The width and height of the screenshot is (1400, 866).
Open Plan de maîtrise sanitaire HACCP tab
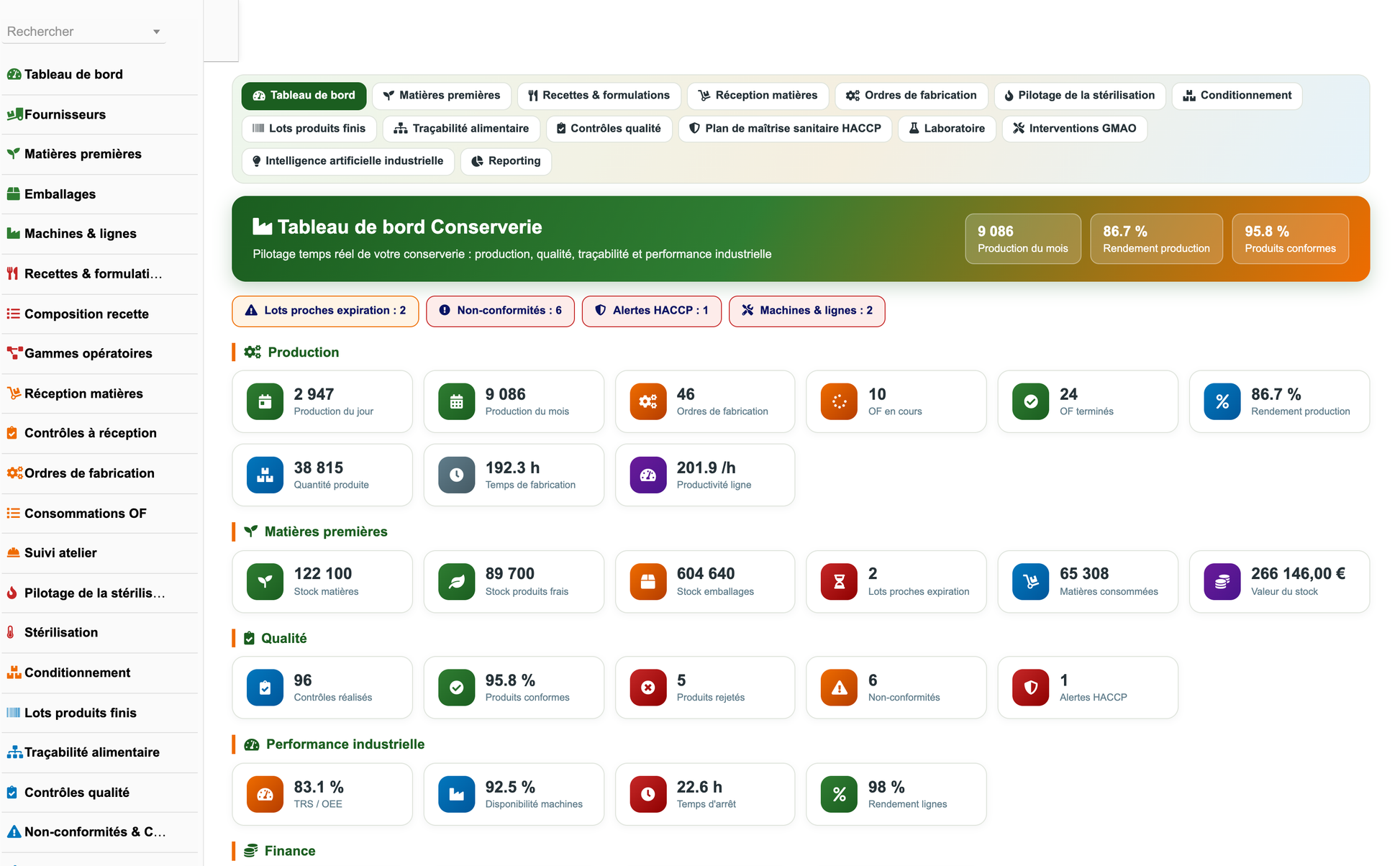pos(785,129)
